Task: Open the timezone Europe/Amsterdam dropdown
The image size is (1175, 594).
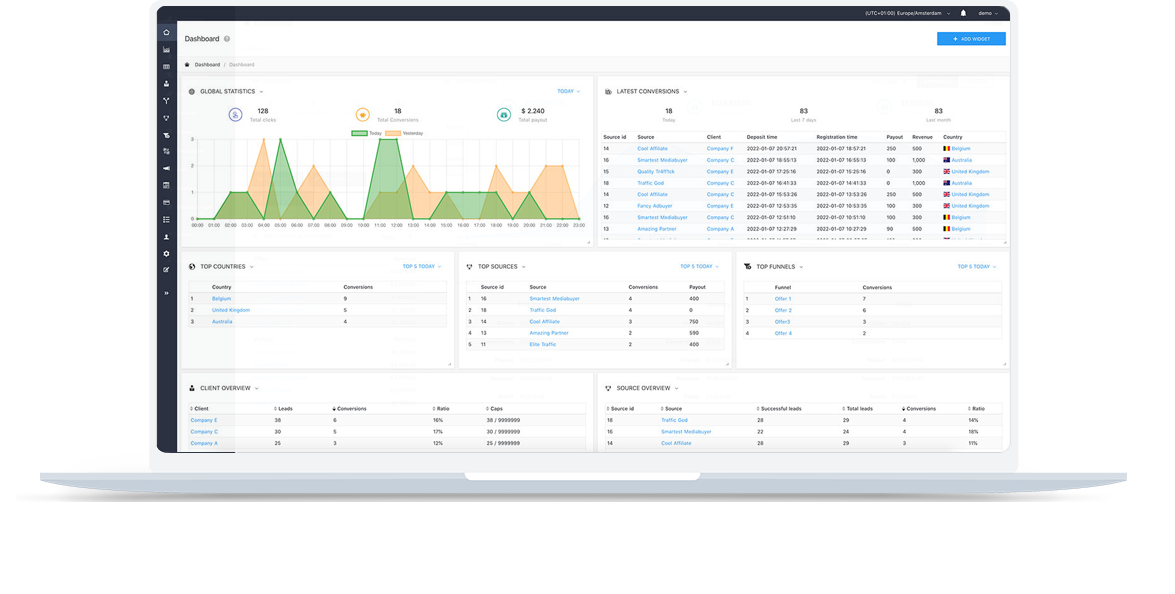Action: (908, 13)
